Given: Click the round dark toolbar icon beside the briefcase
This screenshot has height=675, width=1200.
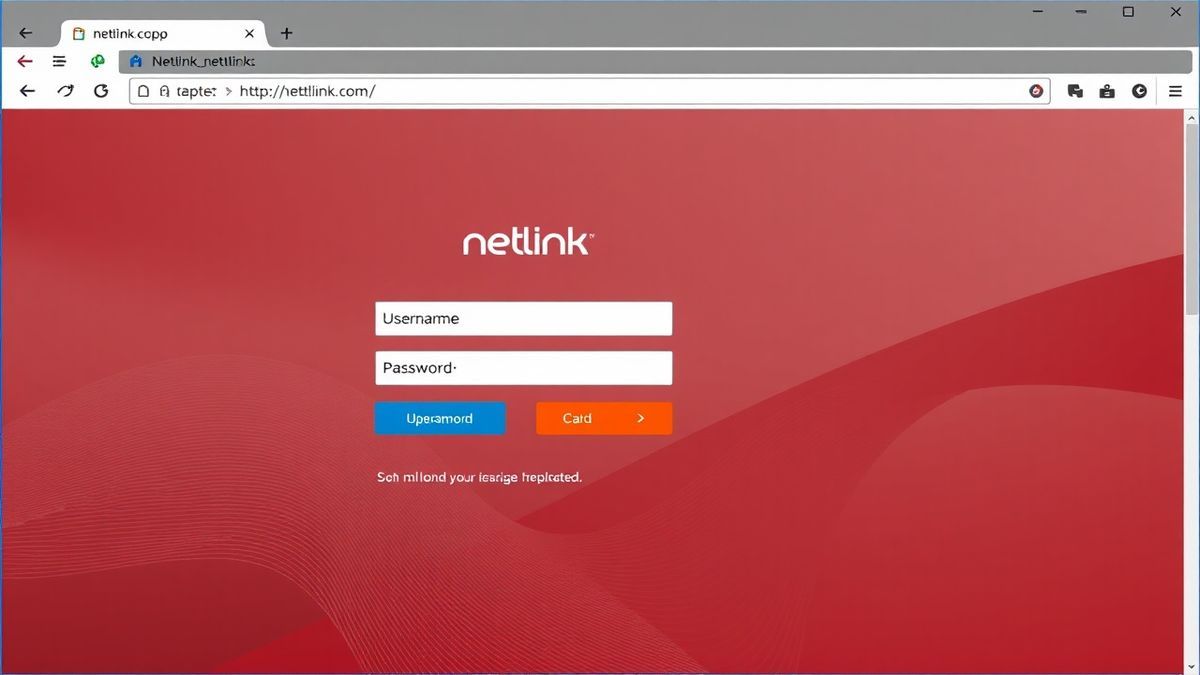Looking at the screenshot, I should [x=1139, y=91].
